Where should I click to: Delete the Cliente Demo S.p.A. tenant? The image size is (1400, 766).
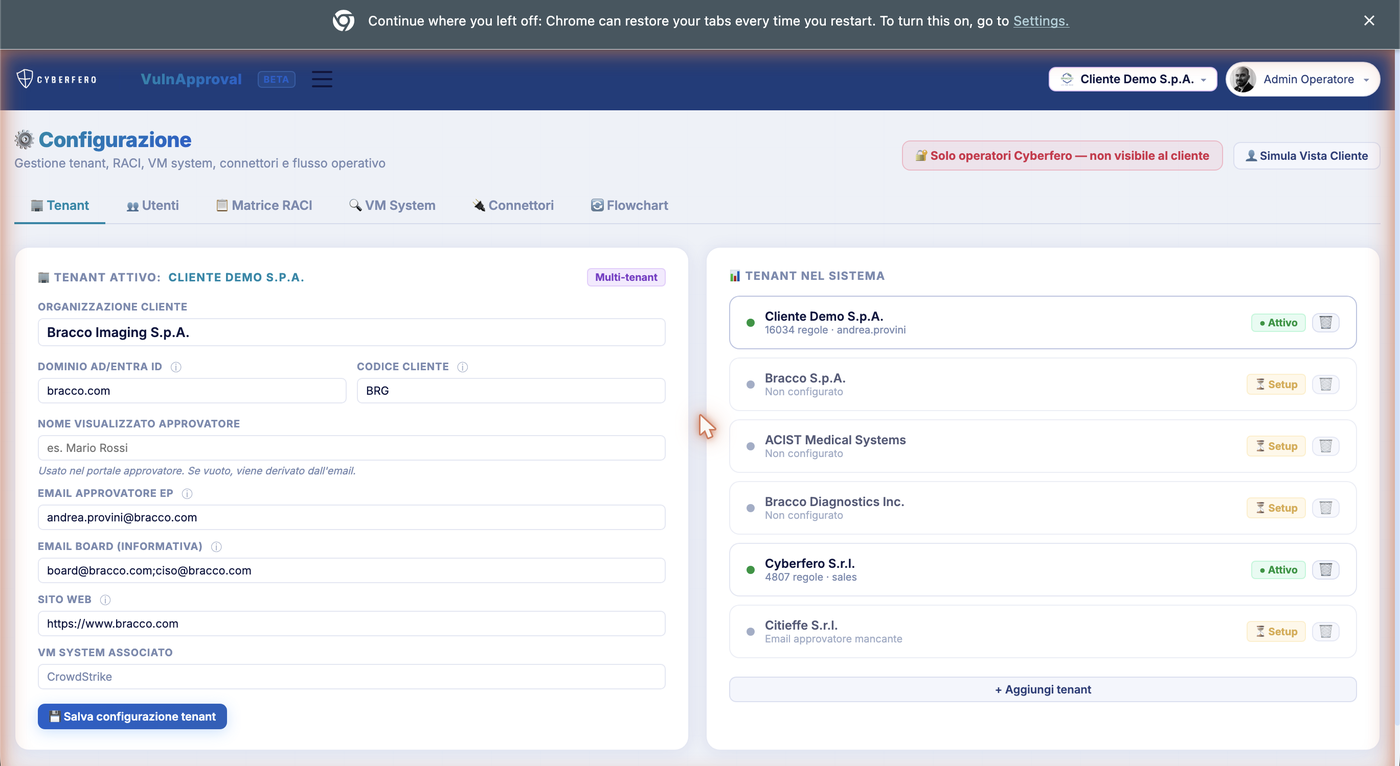point(1325,323)
